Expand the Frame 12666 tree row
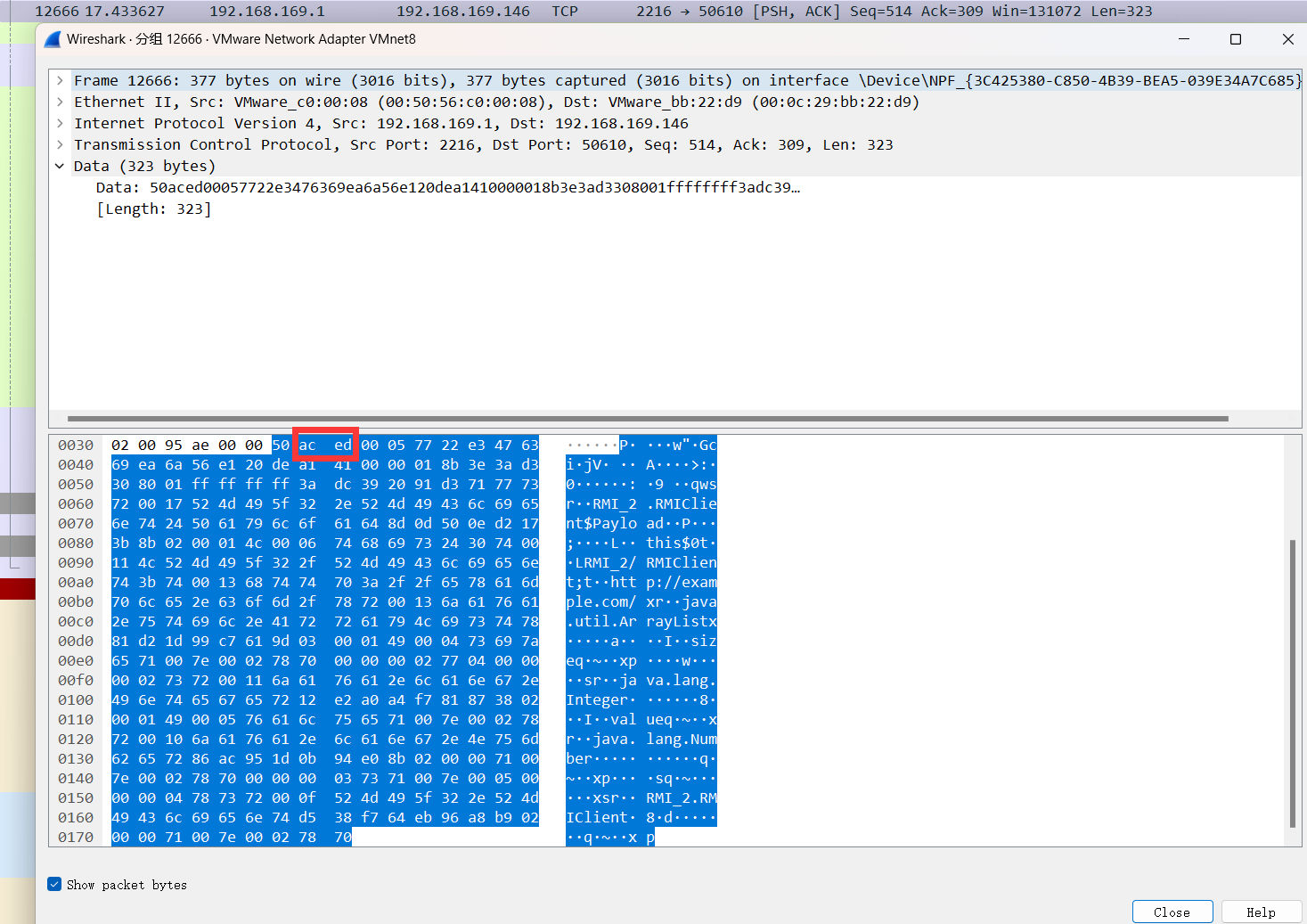1307x924 pixels. (x=60, y=80)
